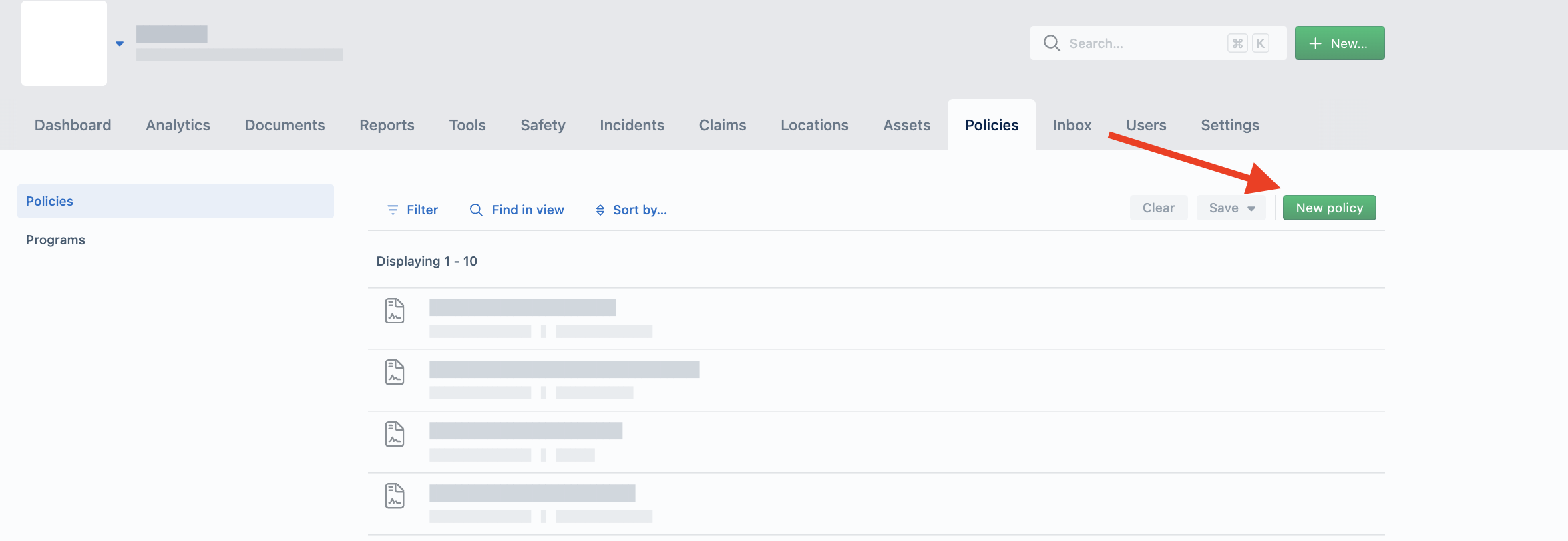
Task: Click the Command key shortcut badge
Action: pos(1237,43)
